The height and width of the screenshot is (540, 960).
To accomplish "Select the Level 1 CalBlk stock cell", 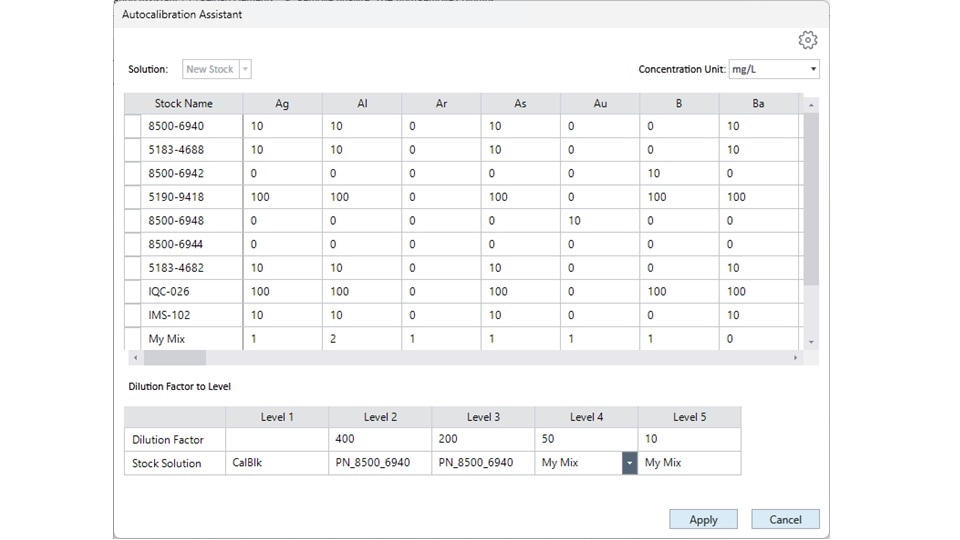I will [x=276, y=464].
